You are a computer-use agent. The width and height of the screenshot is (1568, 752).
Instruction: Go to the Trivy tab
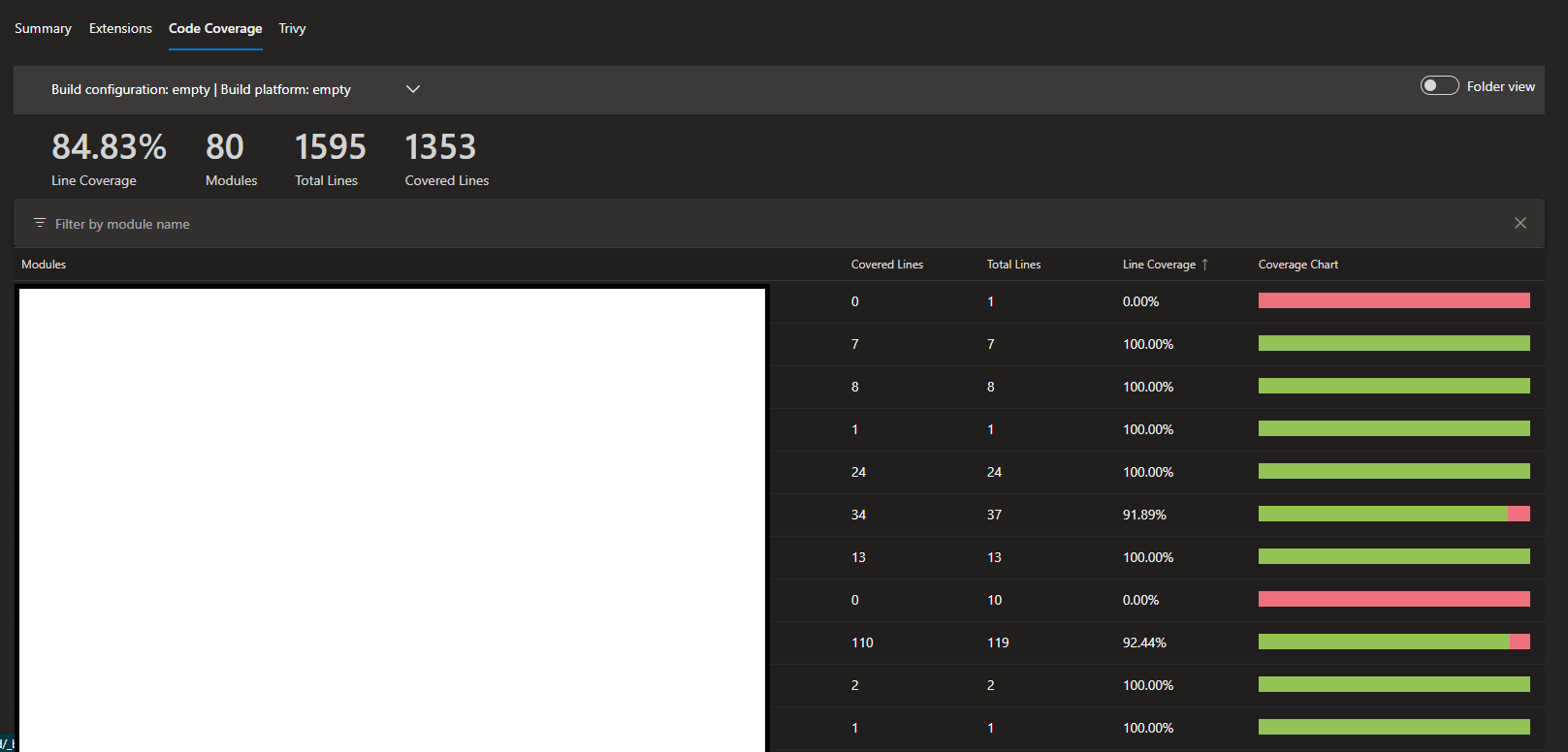point(292,28)
